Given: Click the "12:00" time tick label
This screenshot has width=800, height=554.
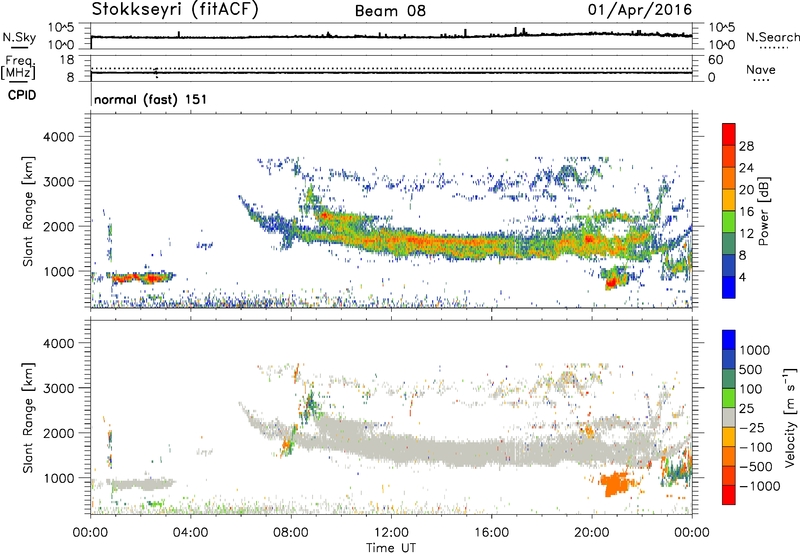Looking at the screenshot, I should (x=391, y=533).
